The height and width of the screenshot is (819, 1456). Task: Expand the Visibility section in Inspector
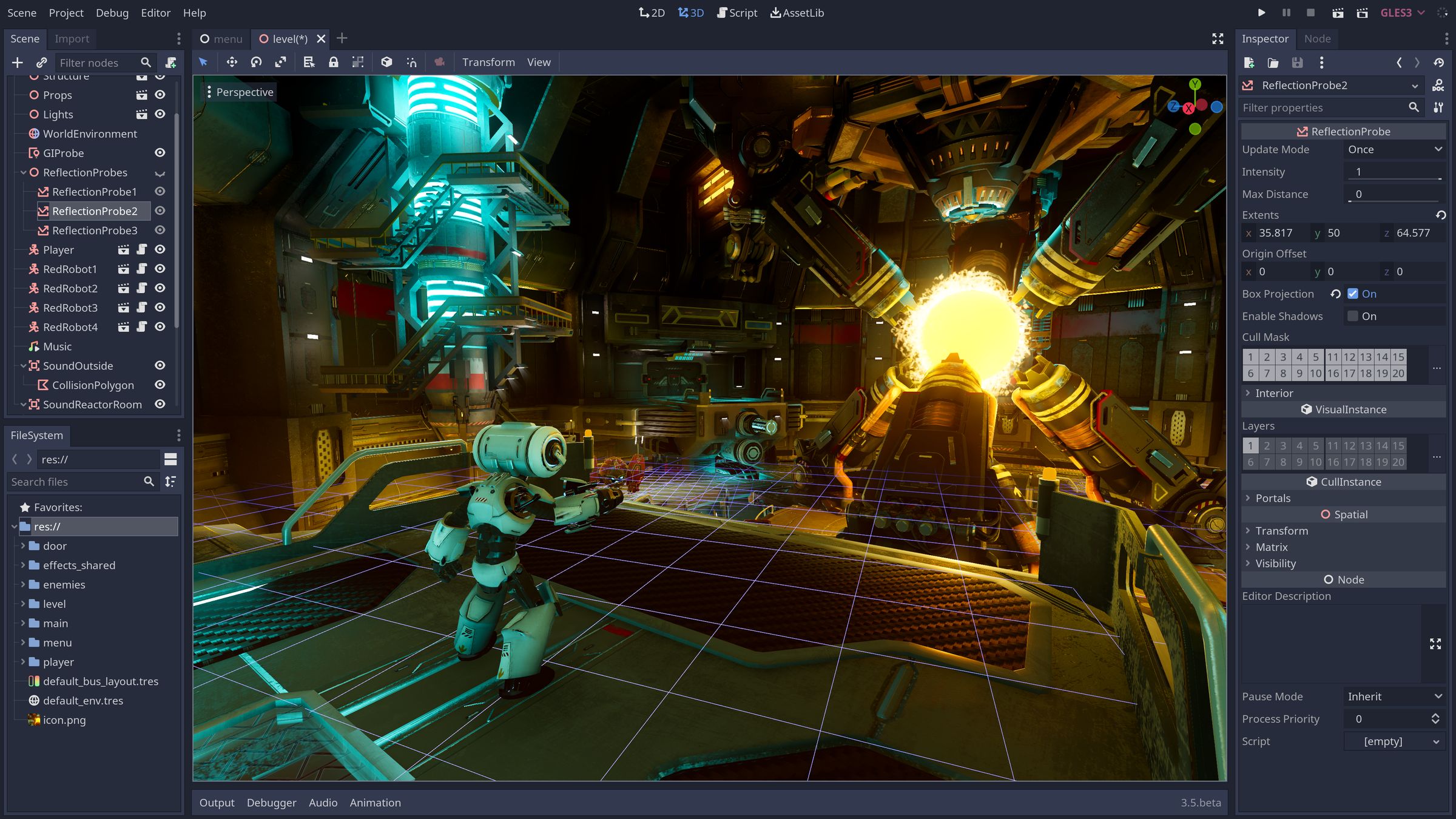pyautogui.click(x=1275, y=563)
